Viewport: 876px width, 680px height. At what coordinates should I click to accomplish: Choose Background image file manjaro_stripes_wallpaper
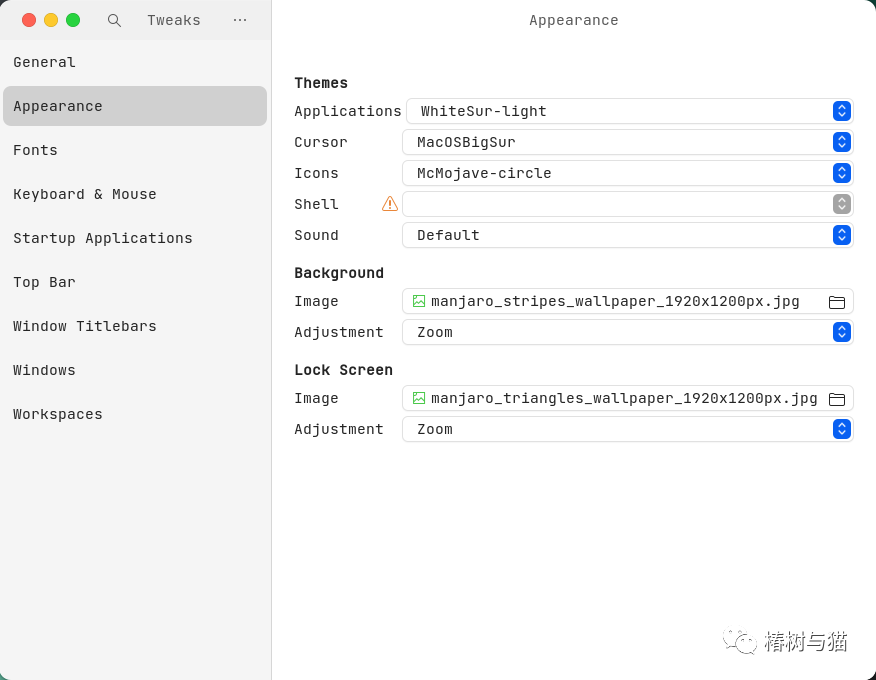(x=615, y=301)
